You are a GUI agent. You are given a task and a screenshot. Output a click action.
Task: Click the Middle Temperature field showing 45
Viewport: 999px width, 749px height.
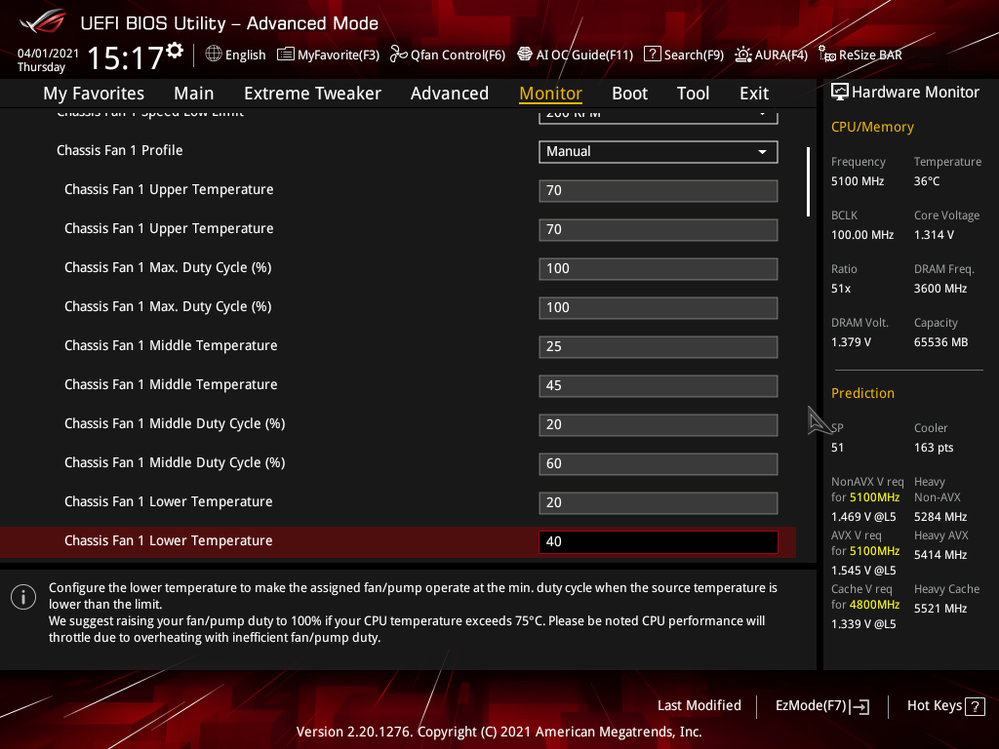pyautogui.click(x=658, y=385)
